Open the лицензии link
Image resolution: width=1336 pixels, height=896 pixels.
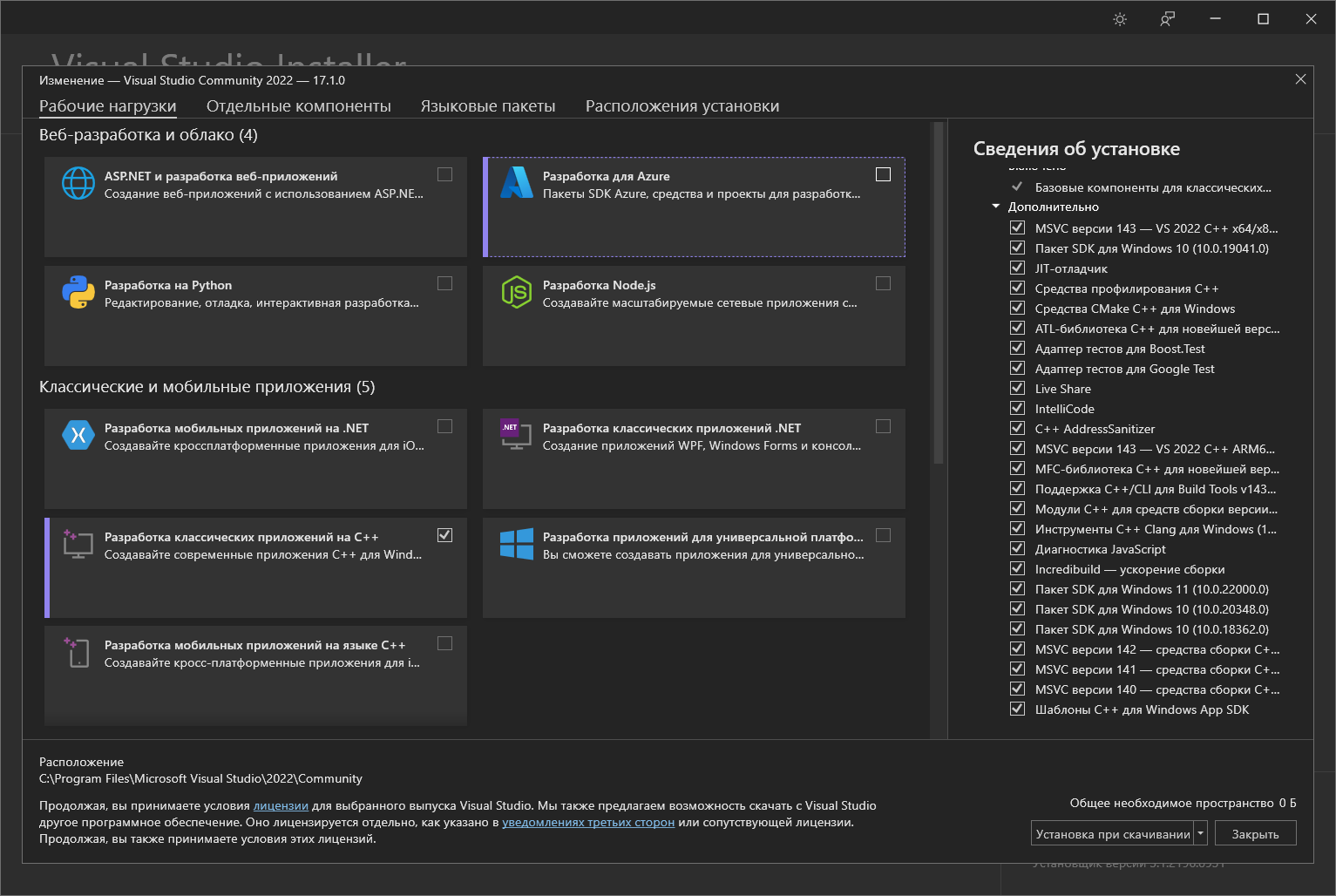[x=281, y=805]
